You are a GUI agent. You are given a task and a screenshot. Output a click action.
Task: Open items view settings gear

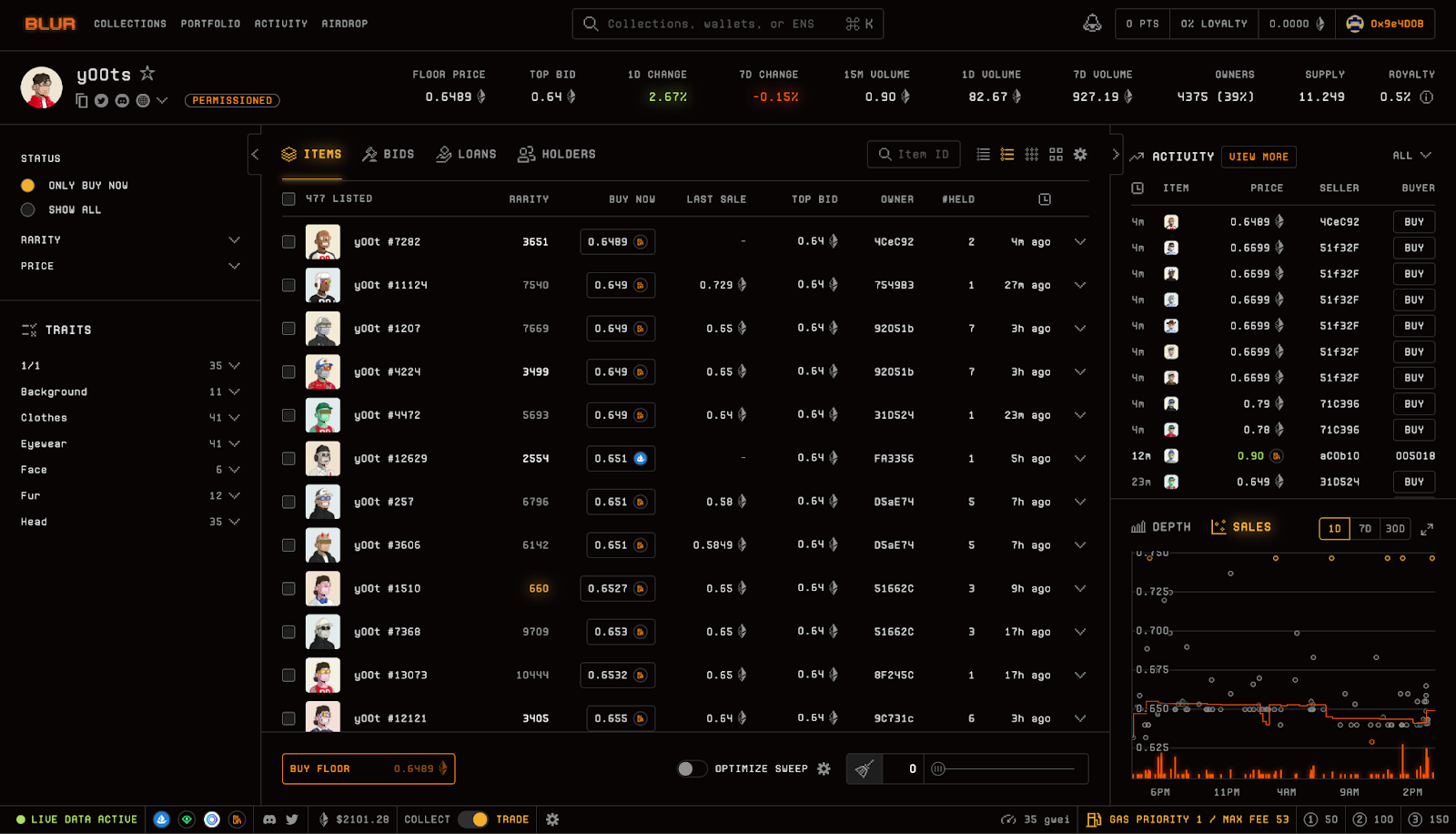(1080, 155)
